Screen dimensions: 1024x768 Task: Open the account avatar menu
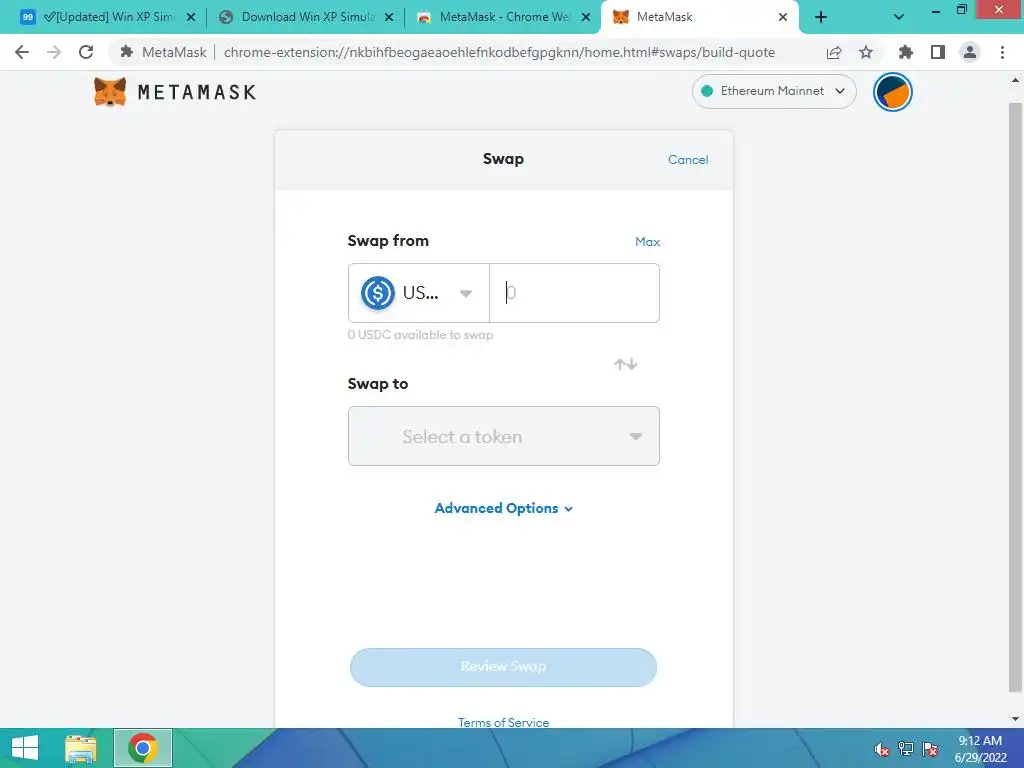[x=892, y=92]
